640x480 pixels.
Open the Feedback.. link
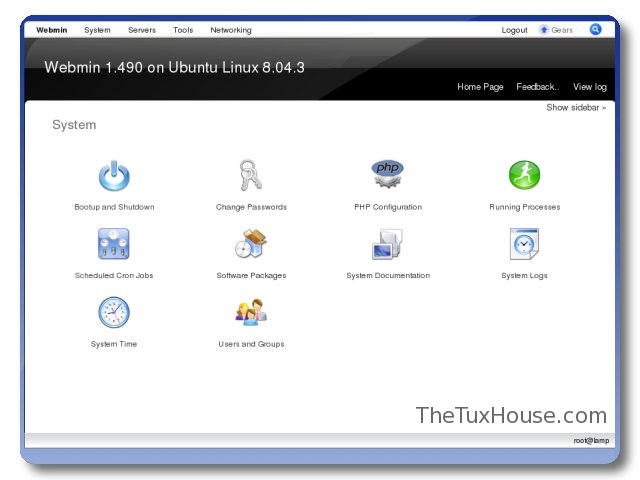coord(538,87)
